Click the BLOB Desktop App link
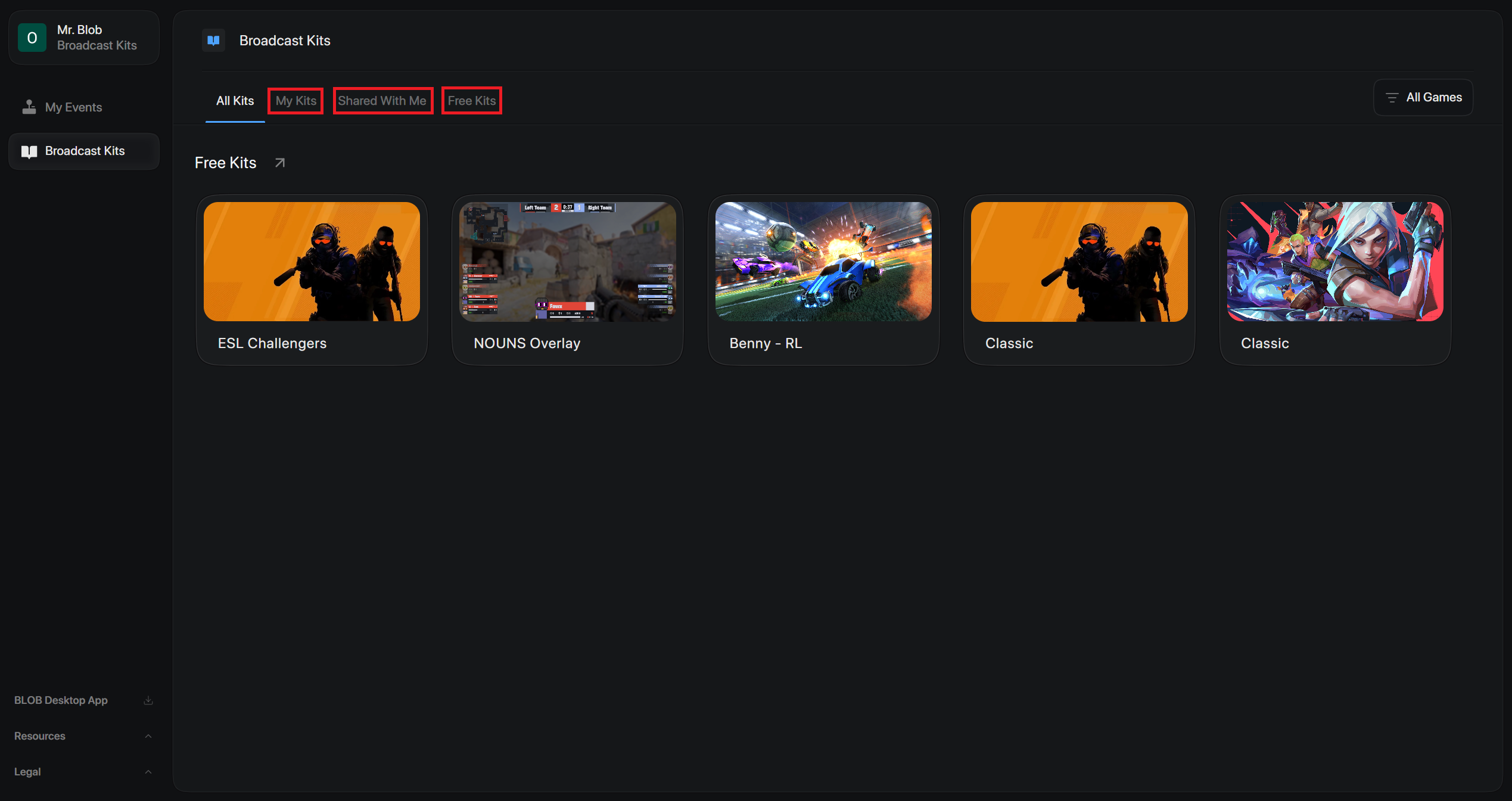 (x=61, y=700)
